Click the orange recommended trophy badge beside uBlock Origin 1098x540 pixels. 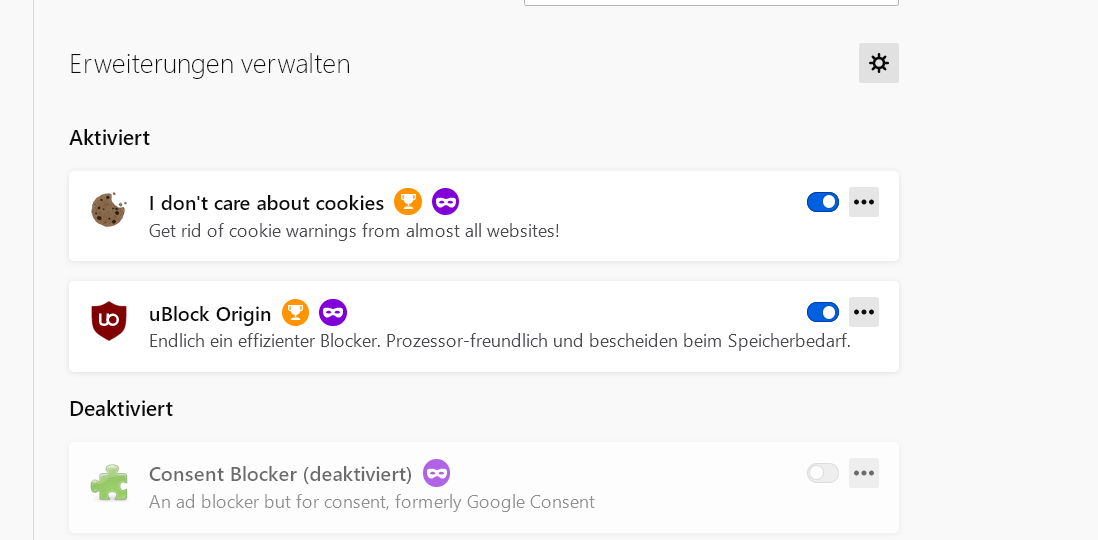(x=295, y=313)
